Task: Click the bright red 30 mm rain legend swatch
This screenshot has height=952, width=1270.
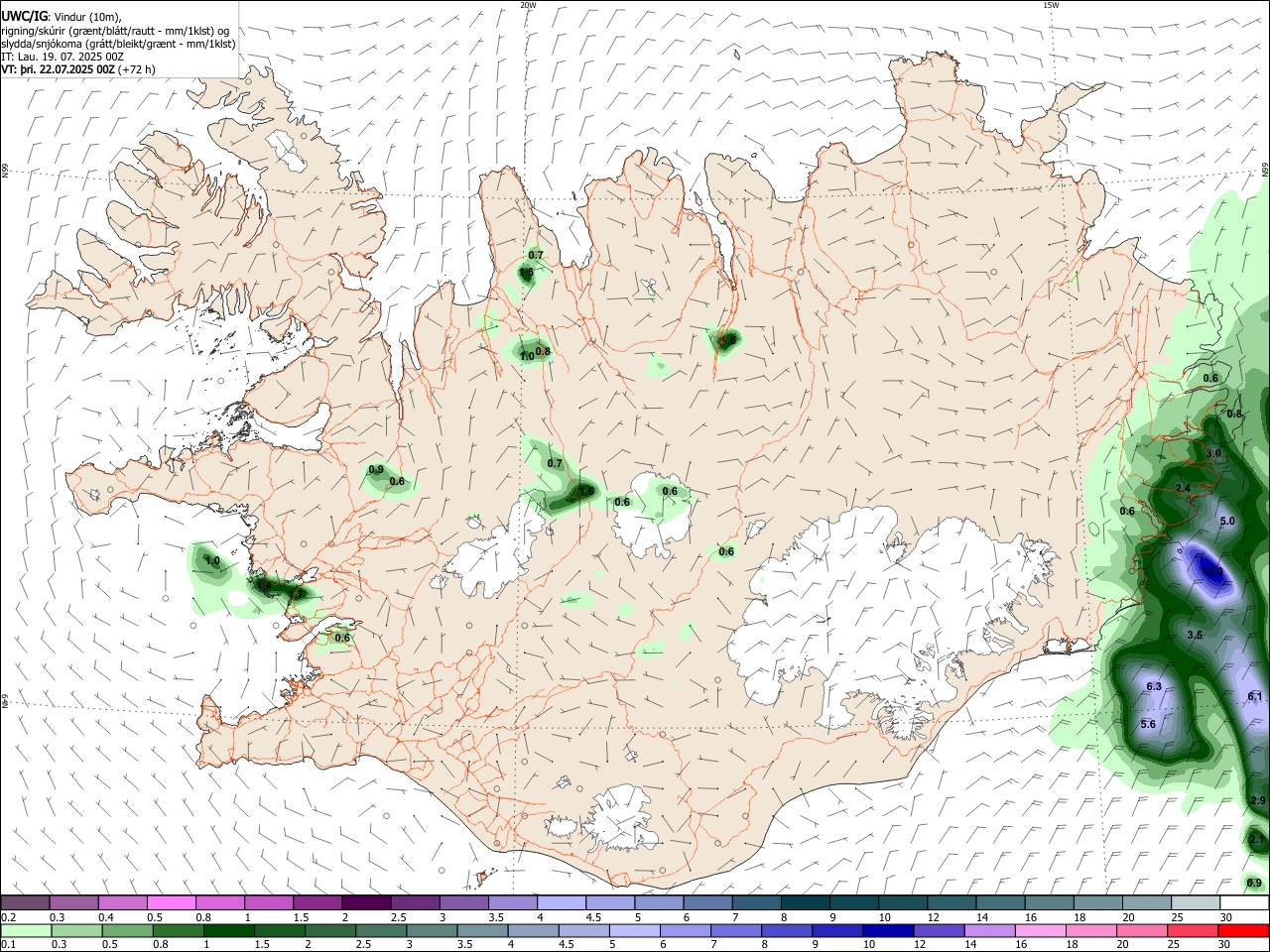Action: tap(1245, 930)
